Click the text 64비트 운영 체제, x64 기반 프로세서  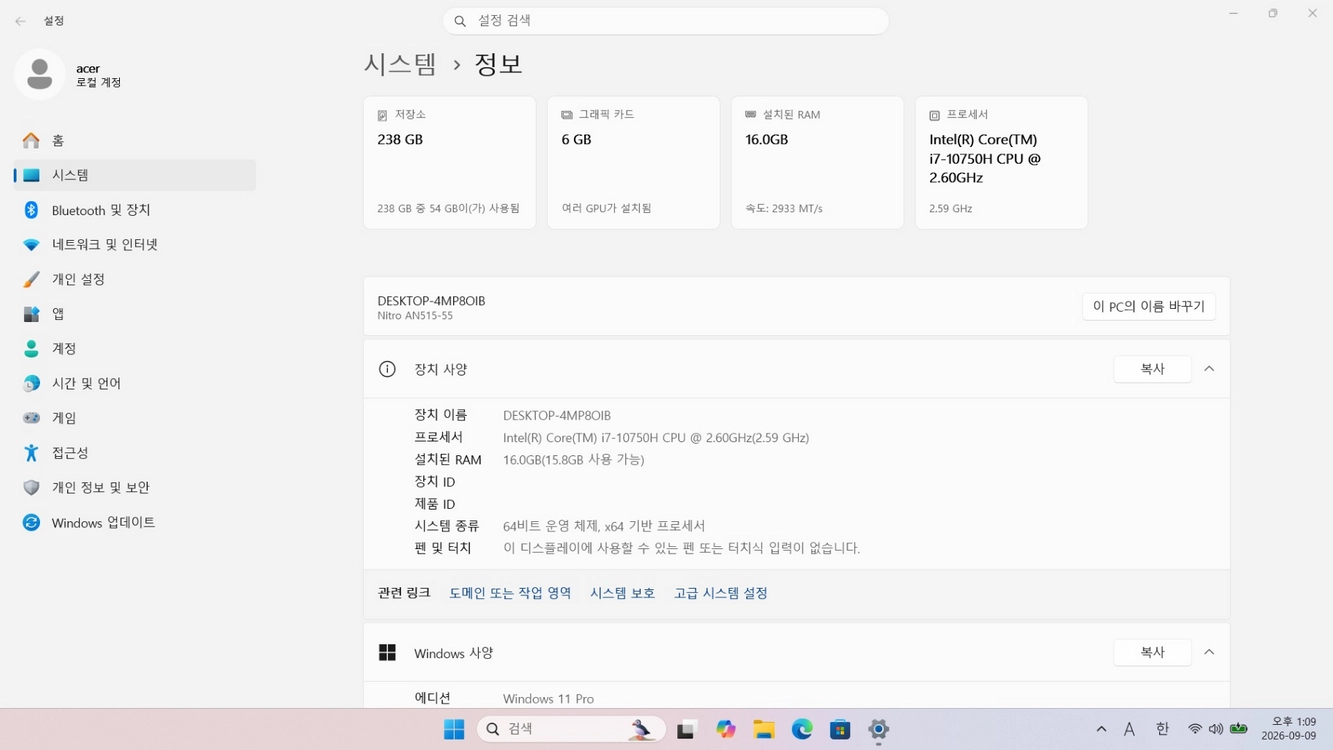coord(604,526)
